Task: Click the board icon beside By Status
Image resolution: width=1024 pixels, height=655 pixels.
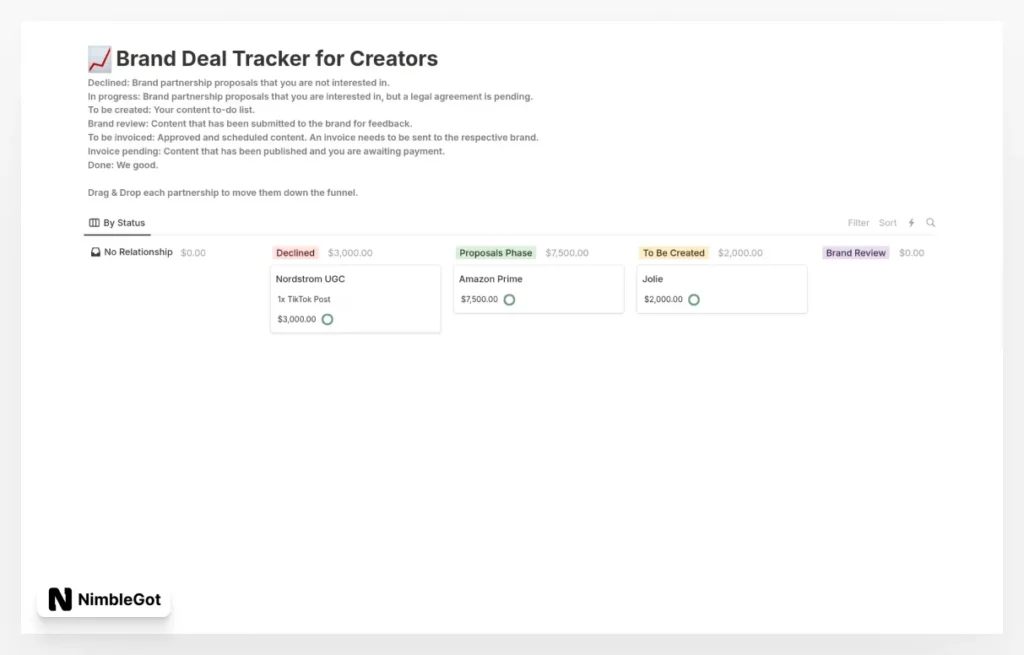Action: 94,223
